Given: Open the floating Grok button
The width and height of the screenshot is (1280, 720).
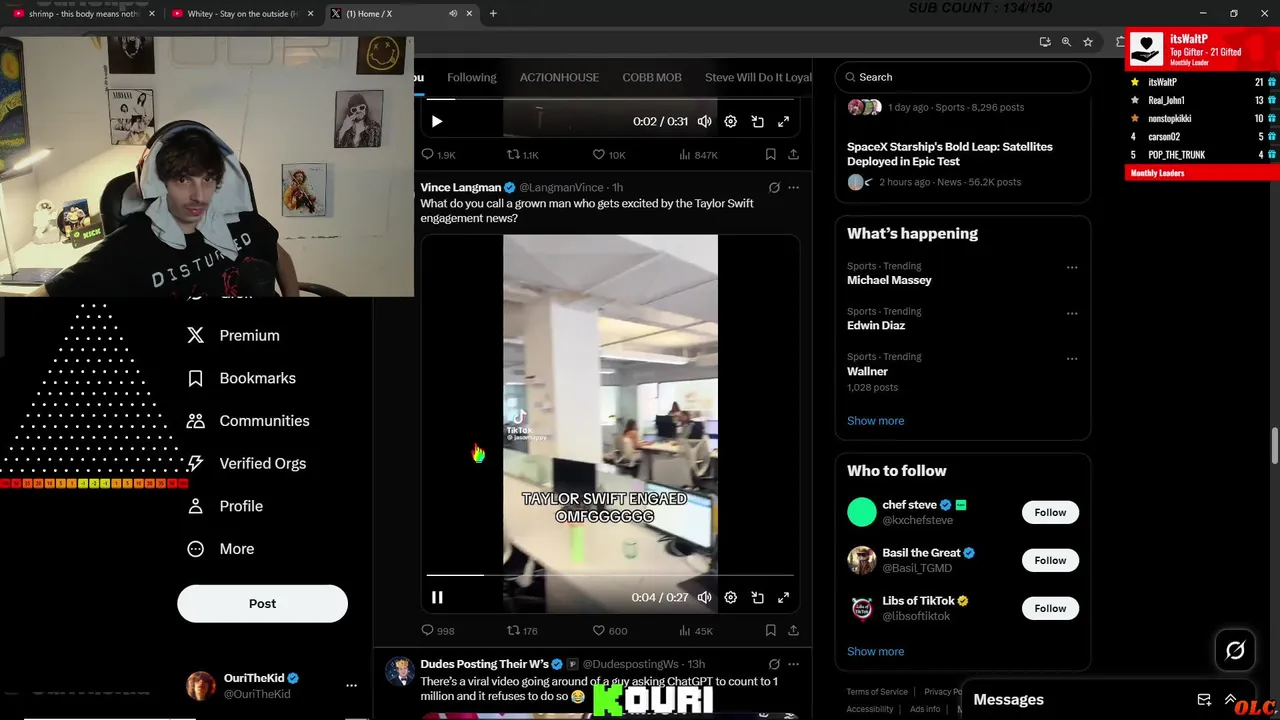Looking at the screenshot, I should point(1235,651).
